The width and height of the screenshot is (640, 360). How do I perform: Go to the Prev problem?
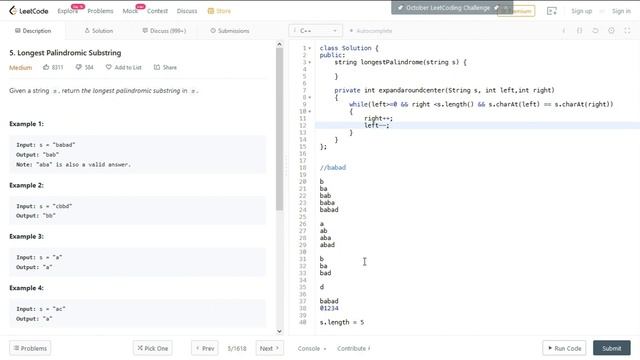205,348
